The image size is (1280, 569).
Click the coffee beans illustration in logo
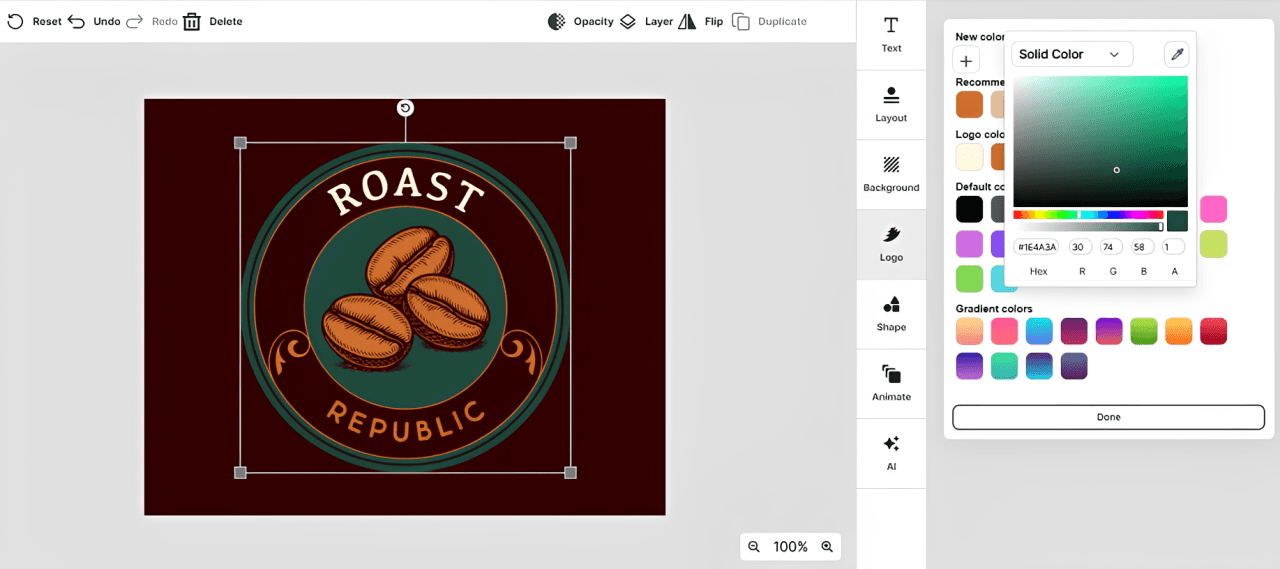(405, 300)
